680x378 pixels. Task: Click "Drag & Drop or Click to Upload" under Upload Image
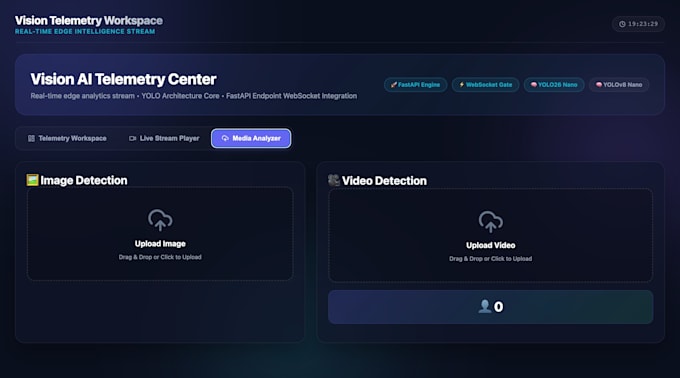point(160,257)
